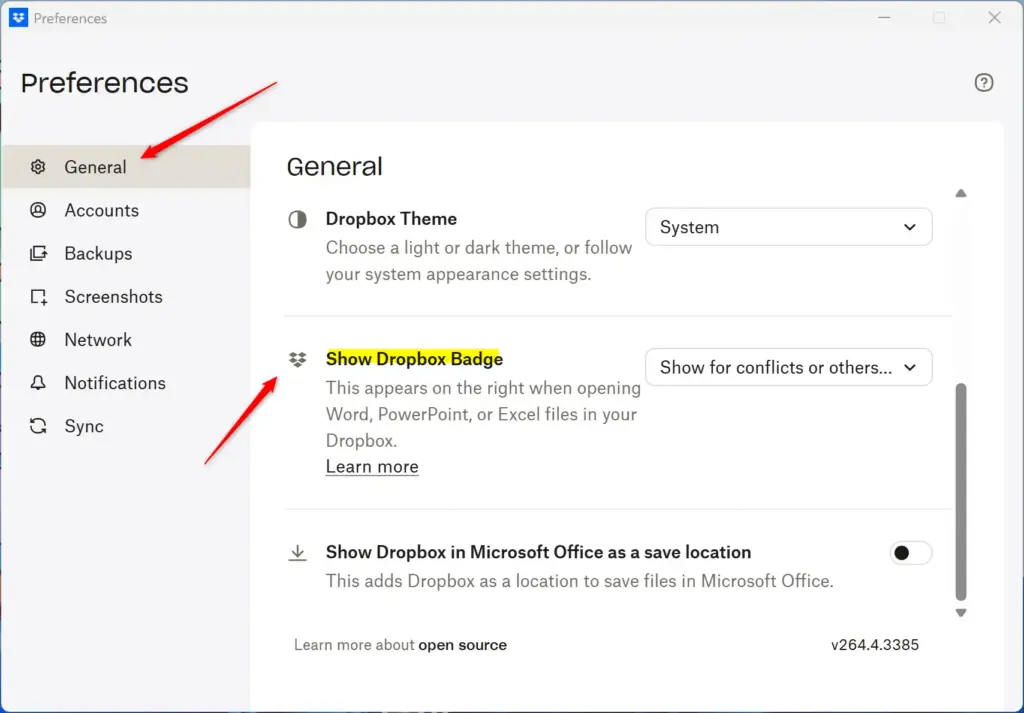
Task: Click the scrollbar down arrow
Action: 961,612
